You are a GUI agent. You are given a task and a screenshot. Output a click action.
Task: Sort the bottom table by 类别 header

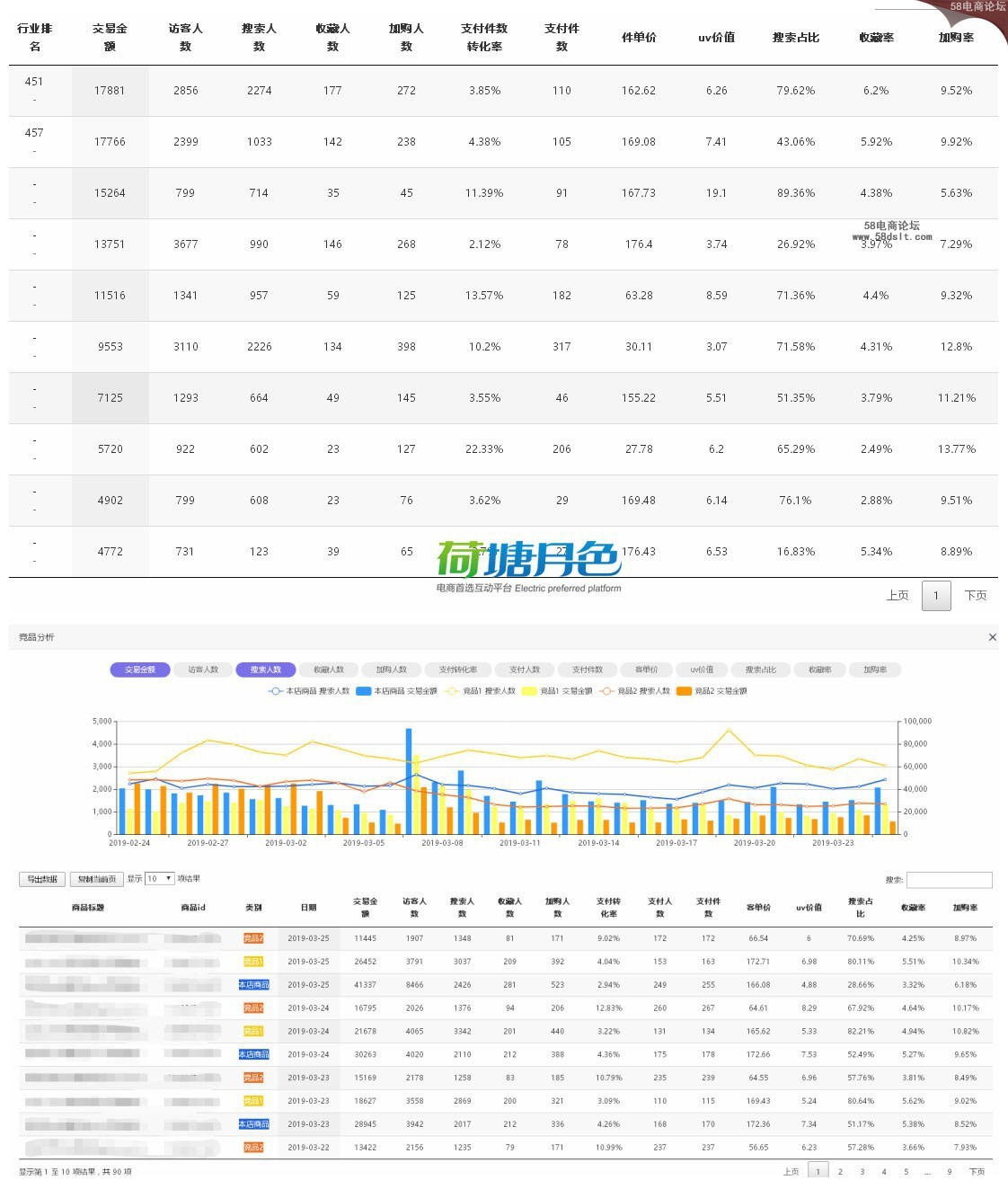pos(253,908)
